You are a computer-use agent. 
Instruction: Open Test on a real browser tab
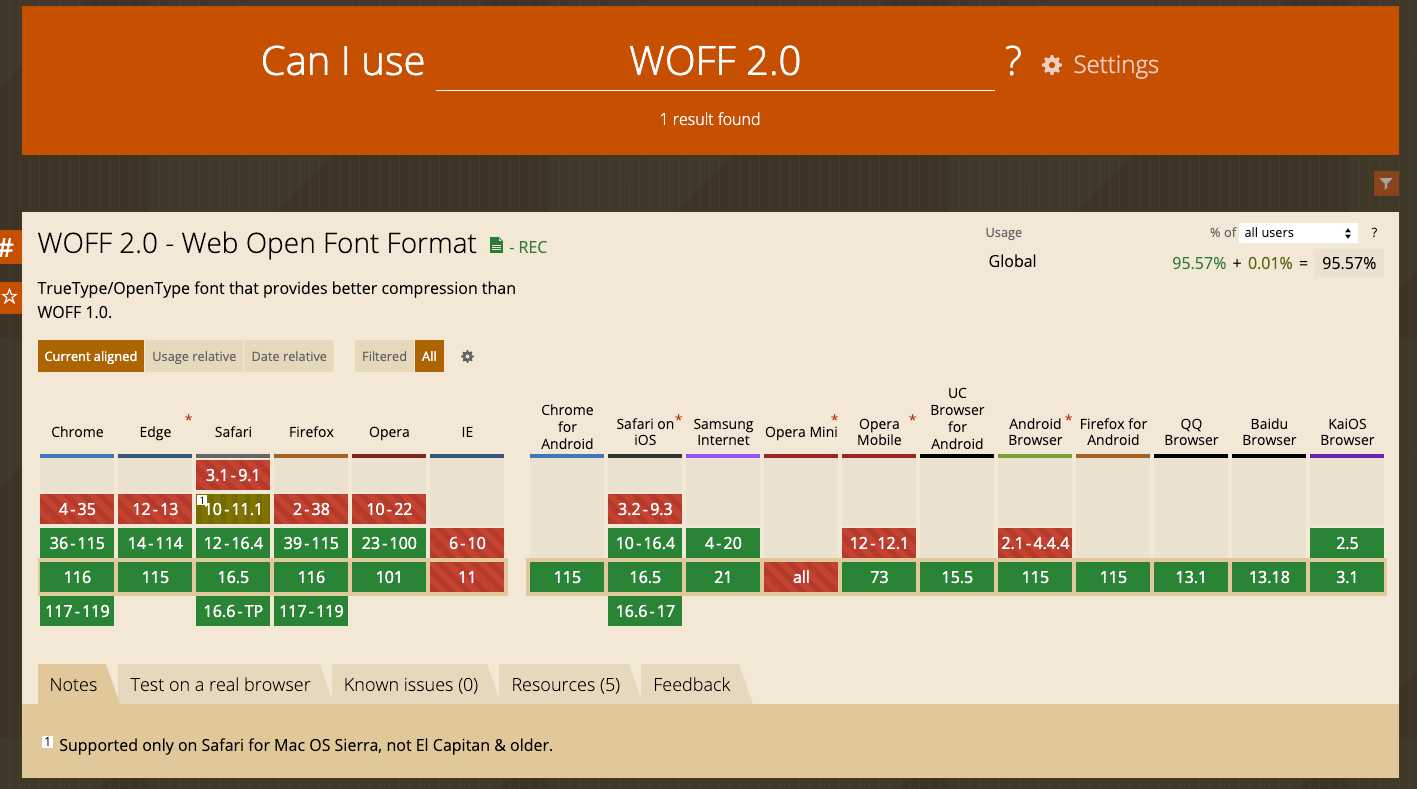(220, 685)
